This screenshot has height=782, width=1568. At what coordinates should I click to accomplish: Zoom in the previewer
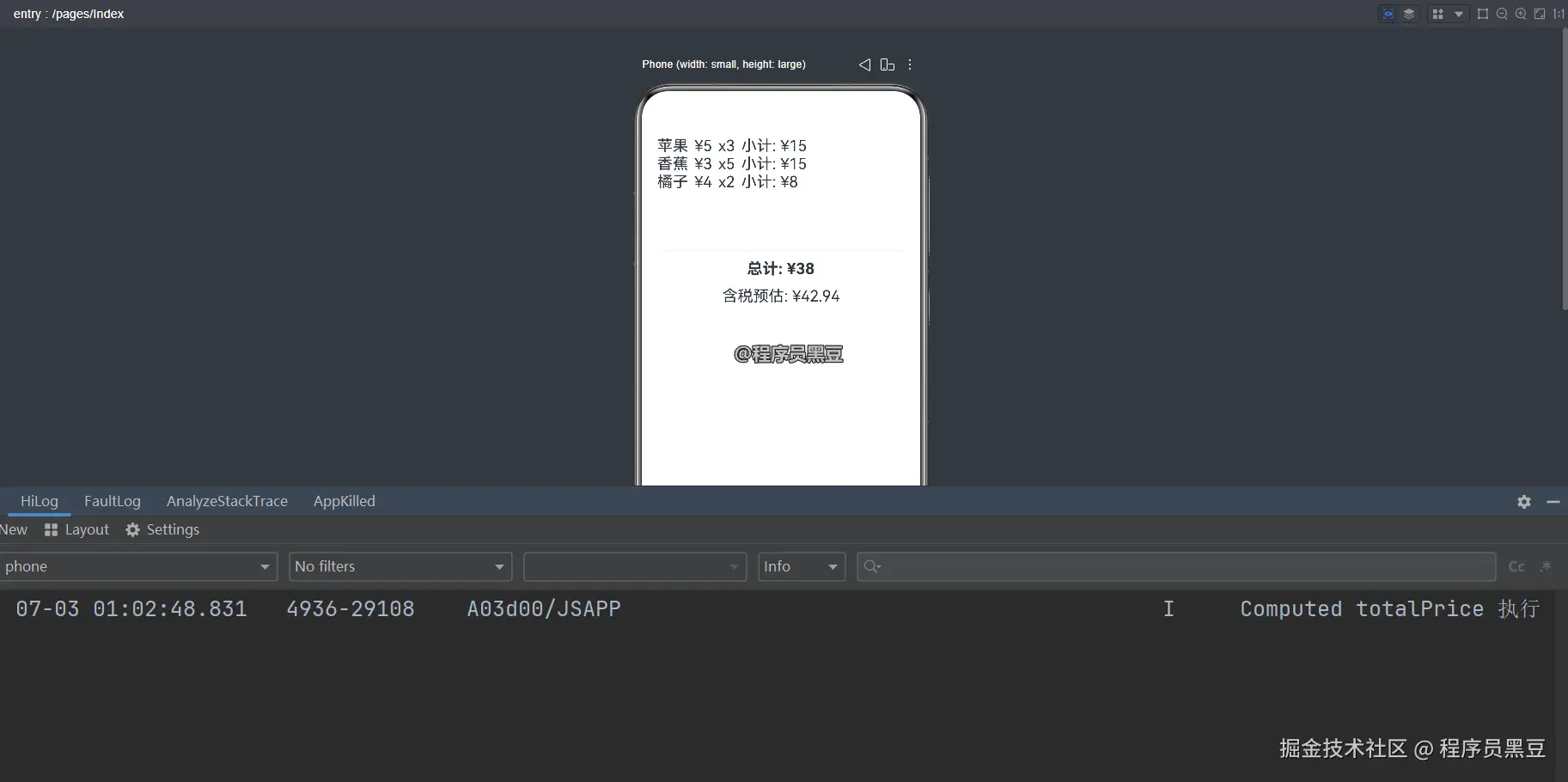pyautogui.click(x=1521, y=14)
